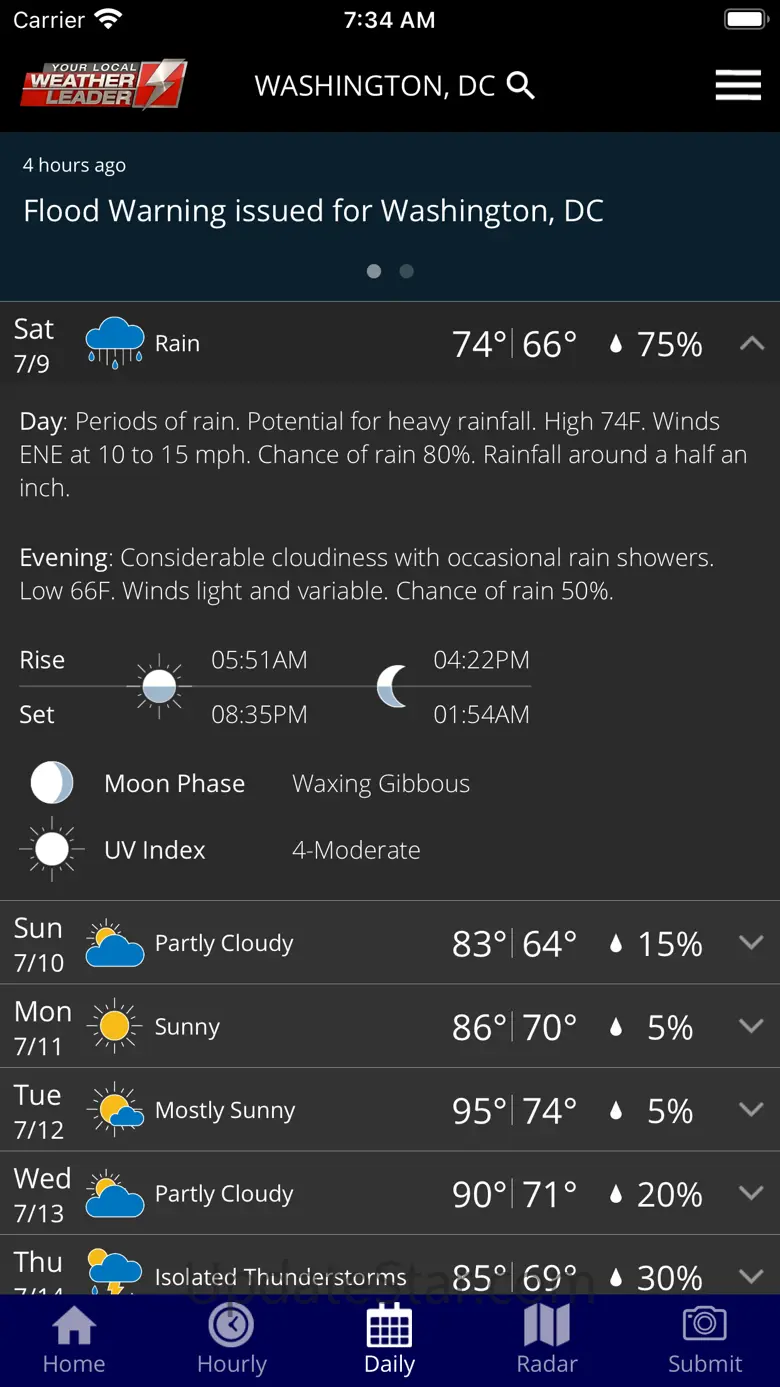Image resolution: width=780 pixels, height=1387 pixels.
Task: Switch to the Hourly tab
Action: point(231,1340)
